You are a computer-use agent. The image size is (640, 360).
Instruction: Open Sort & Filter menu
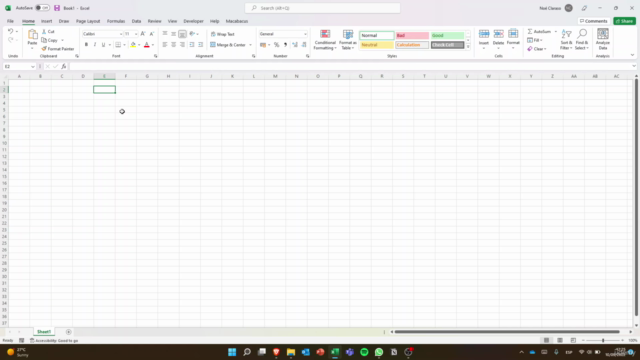(567, 39)
